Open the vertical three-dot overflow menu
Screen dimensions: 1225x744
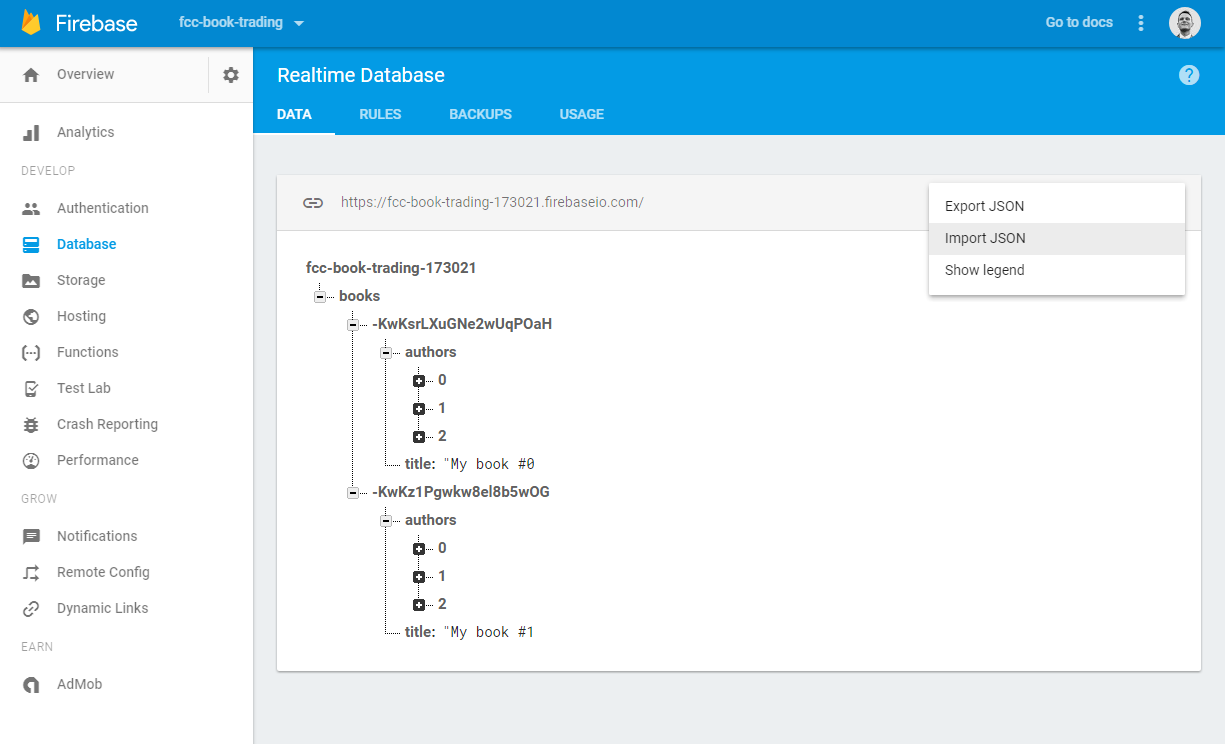pos(1141,23)
